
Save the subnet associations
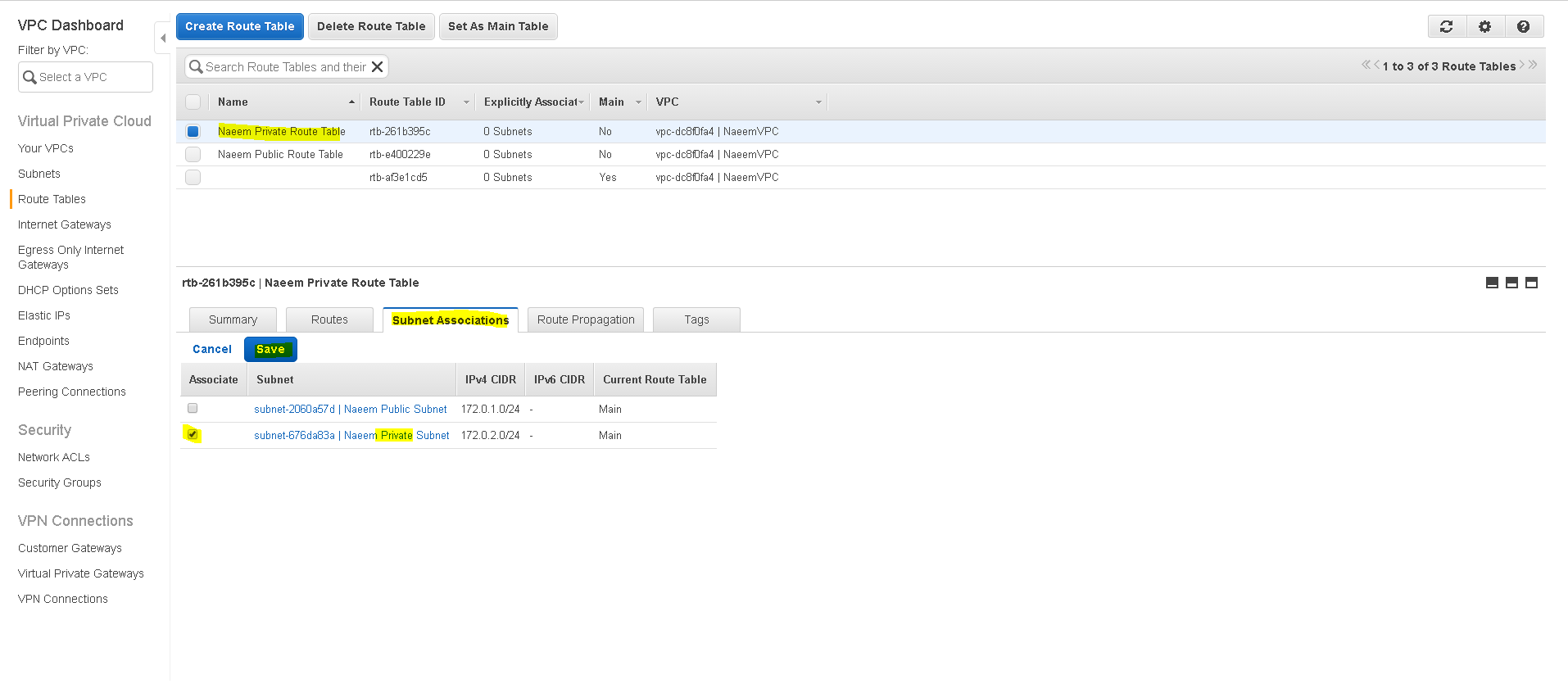pyautogui.click(x=270, y=349)
